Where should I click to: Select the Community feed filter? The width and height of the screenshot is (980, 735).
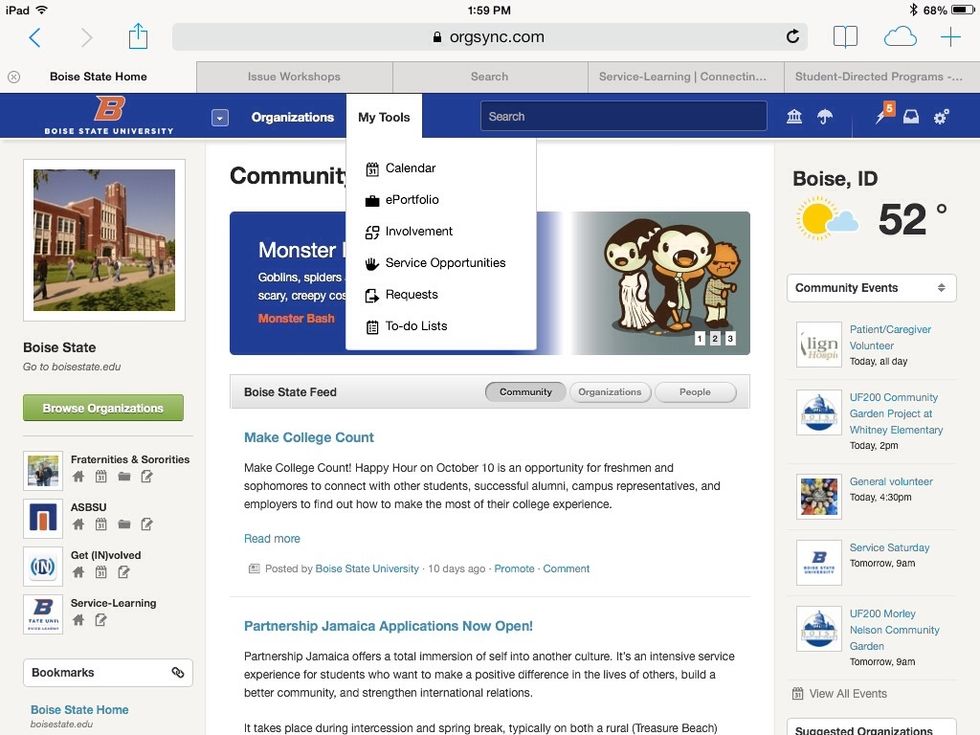coord(525,392)
